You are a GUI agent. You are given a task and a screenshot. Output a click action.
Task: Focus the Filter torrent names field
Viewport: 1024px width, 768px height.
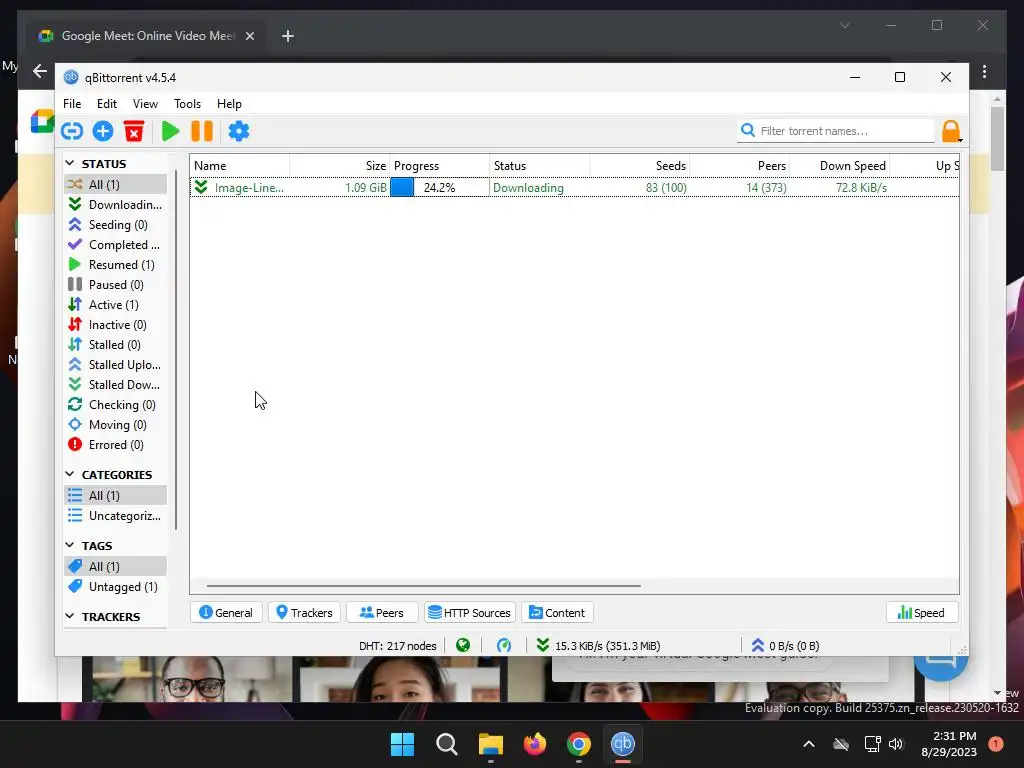pyautogui.click(x=837, y=131)
